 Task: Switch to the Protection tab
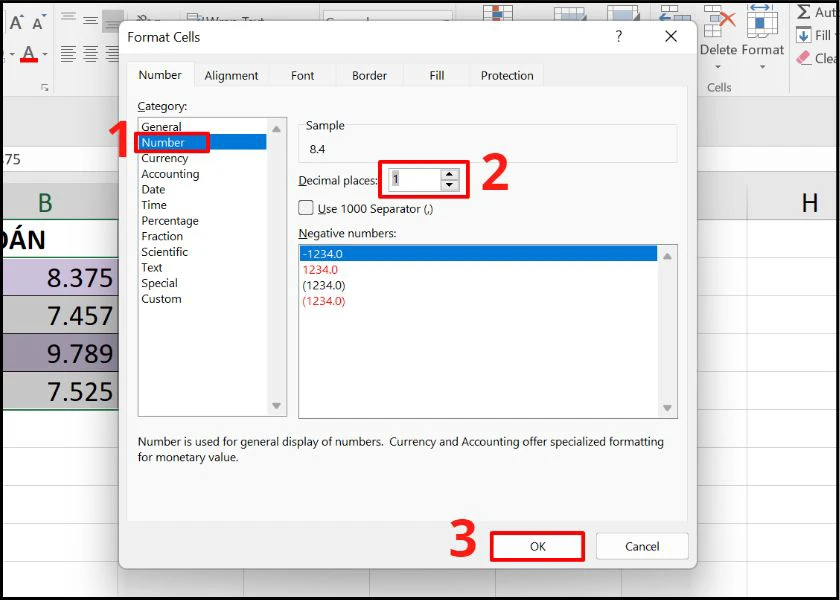click(507, 76)
